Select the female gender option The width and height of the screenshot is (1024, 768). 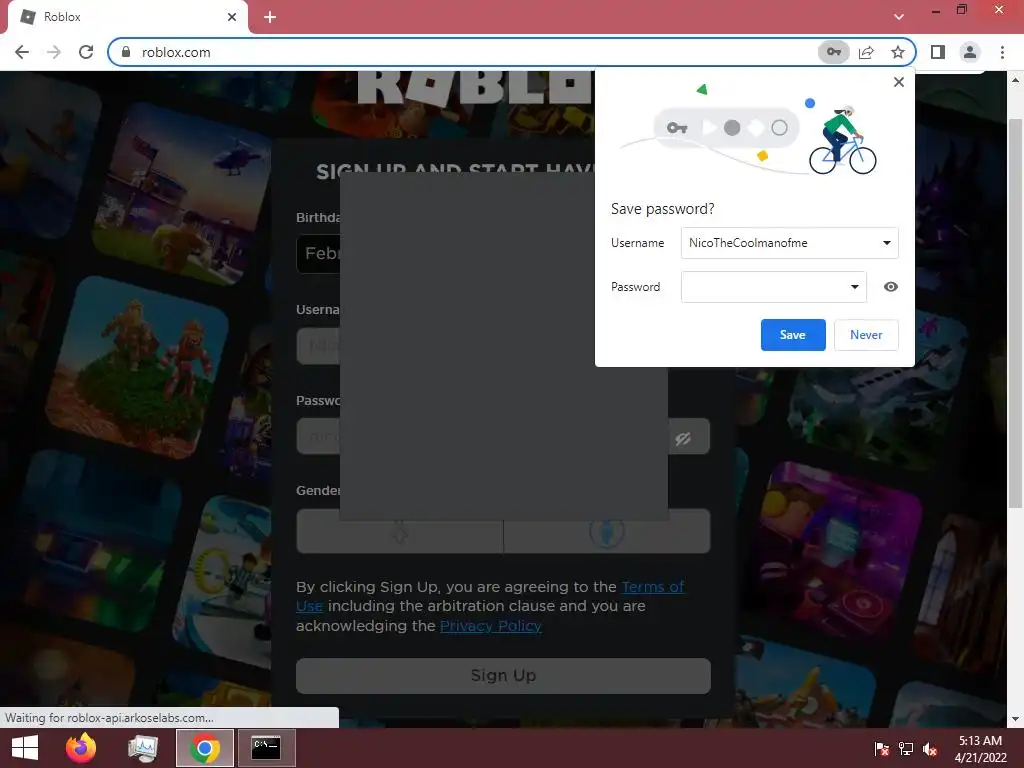pos(400,532)
